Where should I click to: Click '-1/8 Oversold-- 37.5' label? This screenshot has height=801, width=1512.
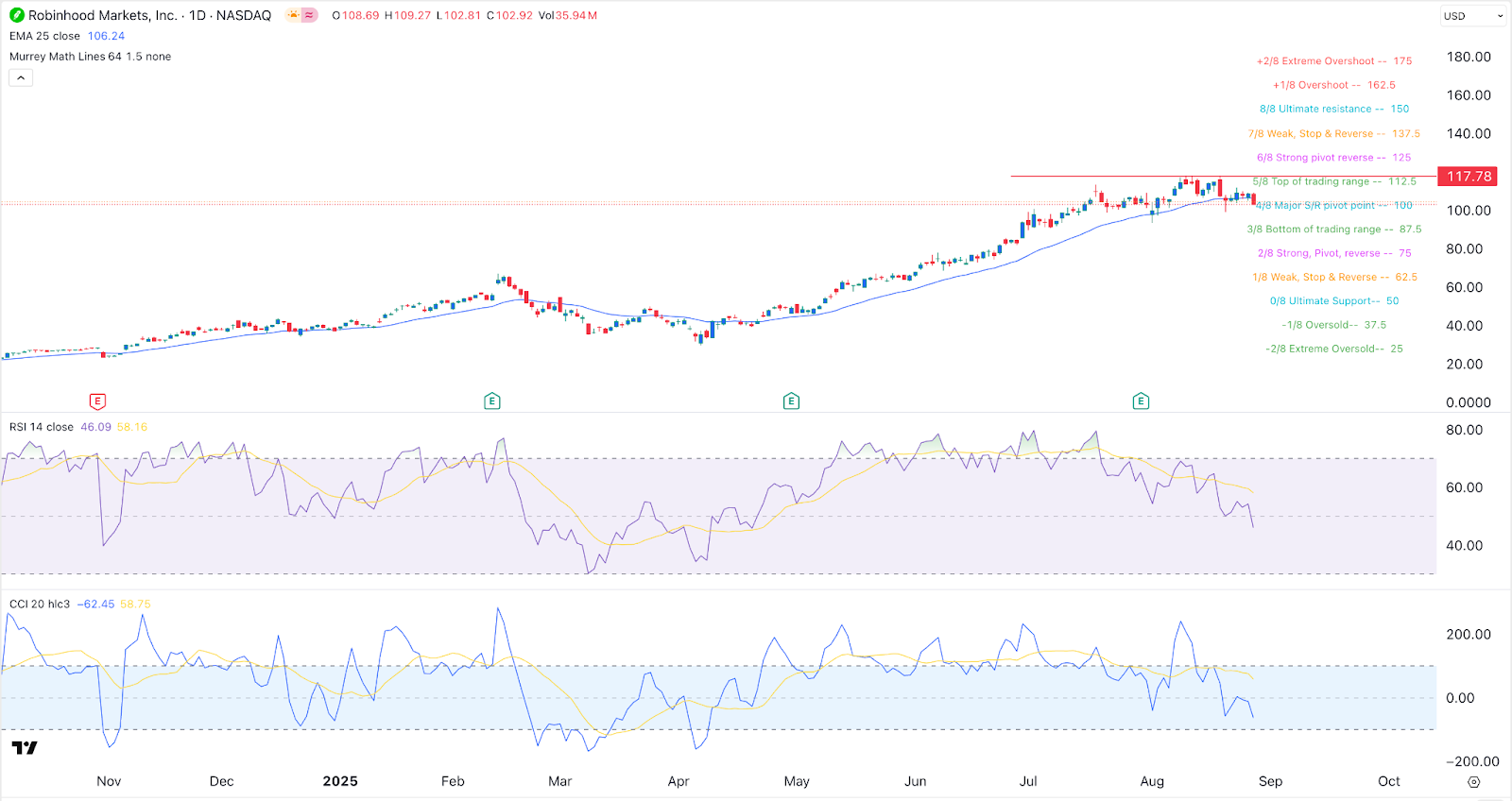click(1334, 325)
